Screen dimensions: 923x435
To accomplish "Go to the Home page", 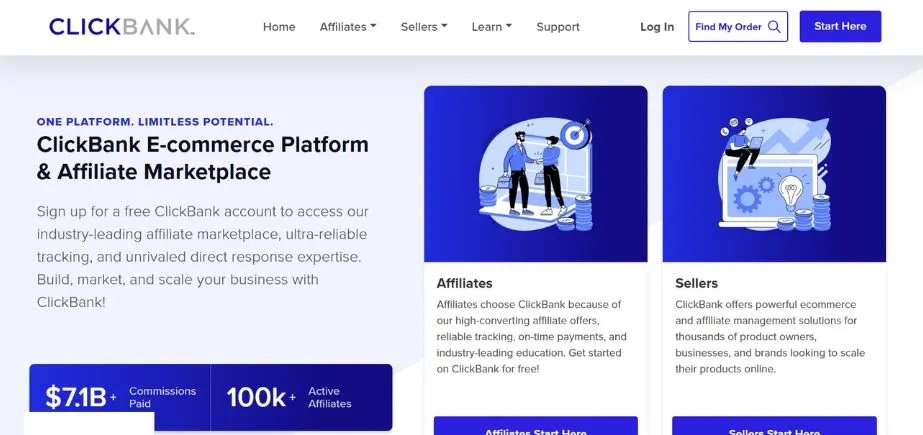I will 279,27.
